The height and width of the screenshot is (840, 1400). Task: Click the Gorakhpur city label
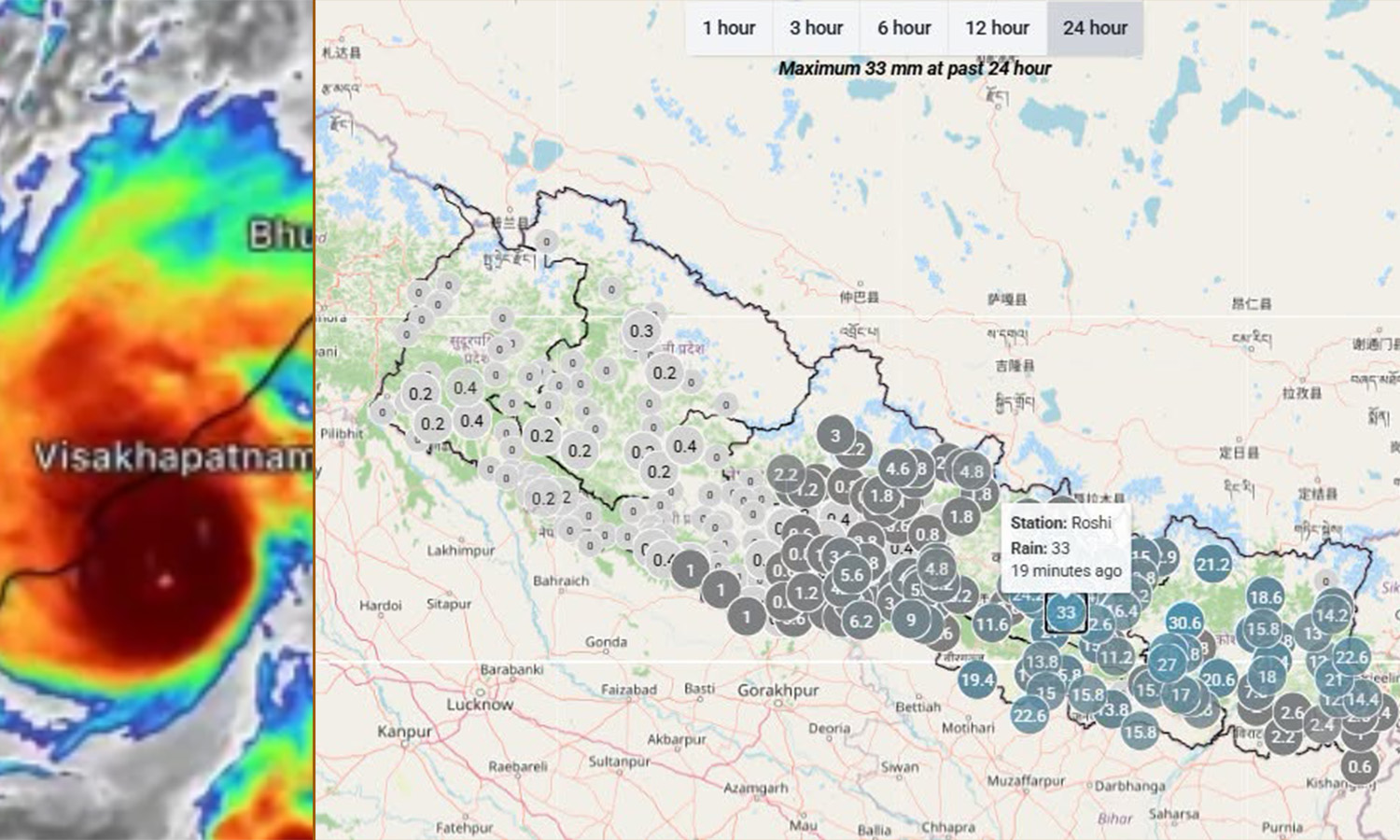(778, 691)
